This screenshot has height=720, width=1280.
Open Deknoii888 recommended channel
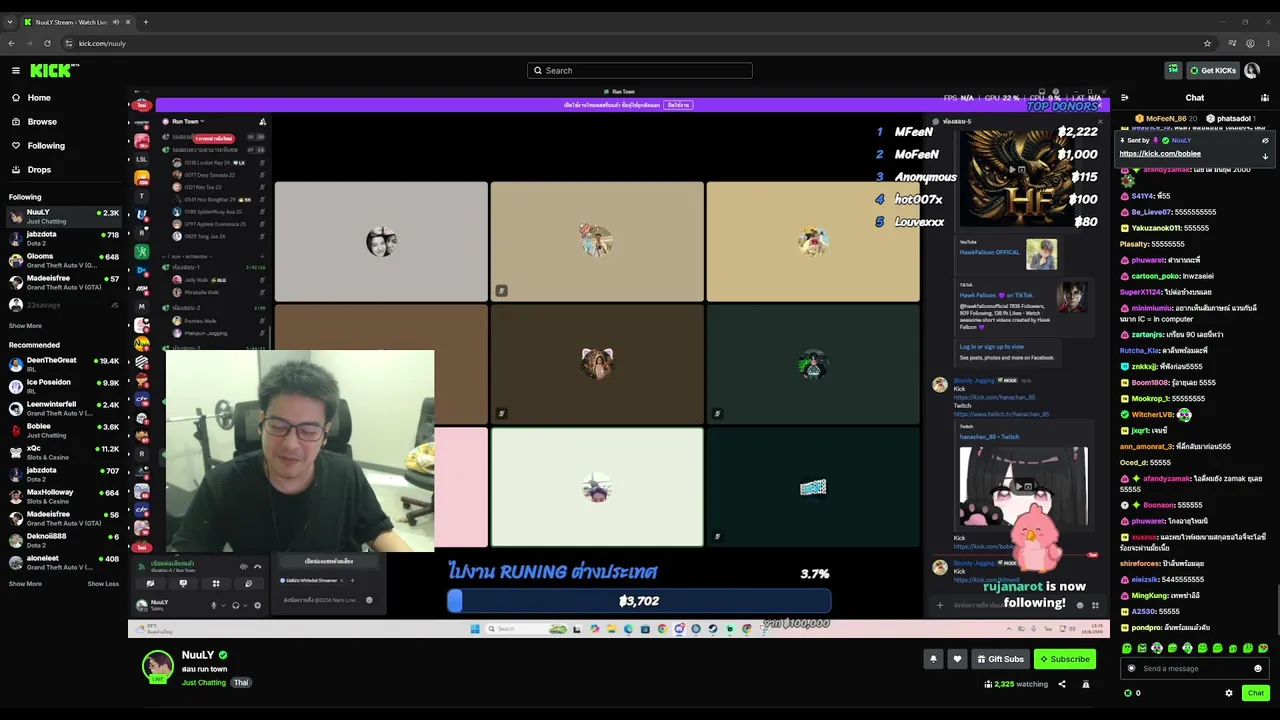pyautogui.click(x=64, y=540)
